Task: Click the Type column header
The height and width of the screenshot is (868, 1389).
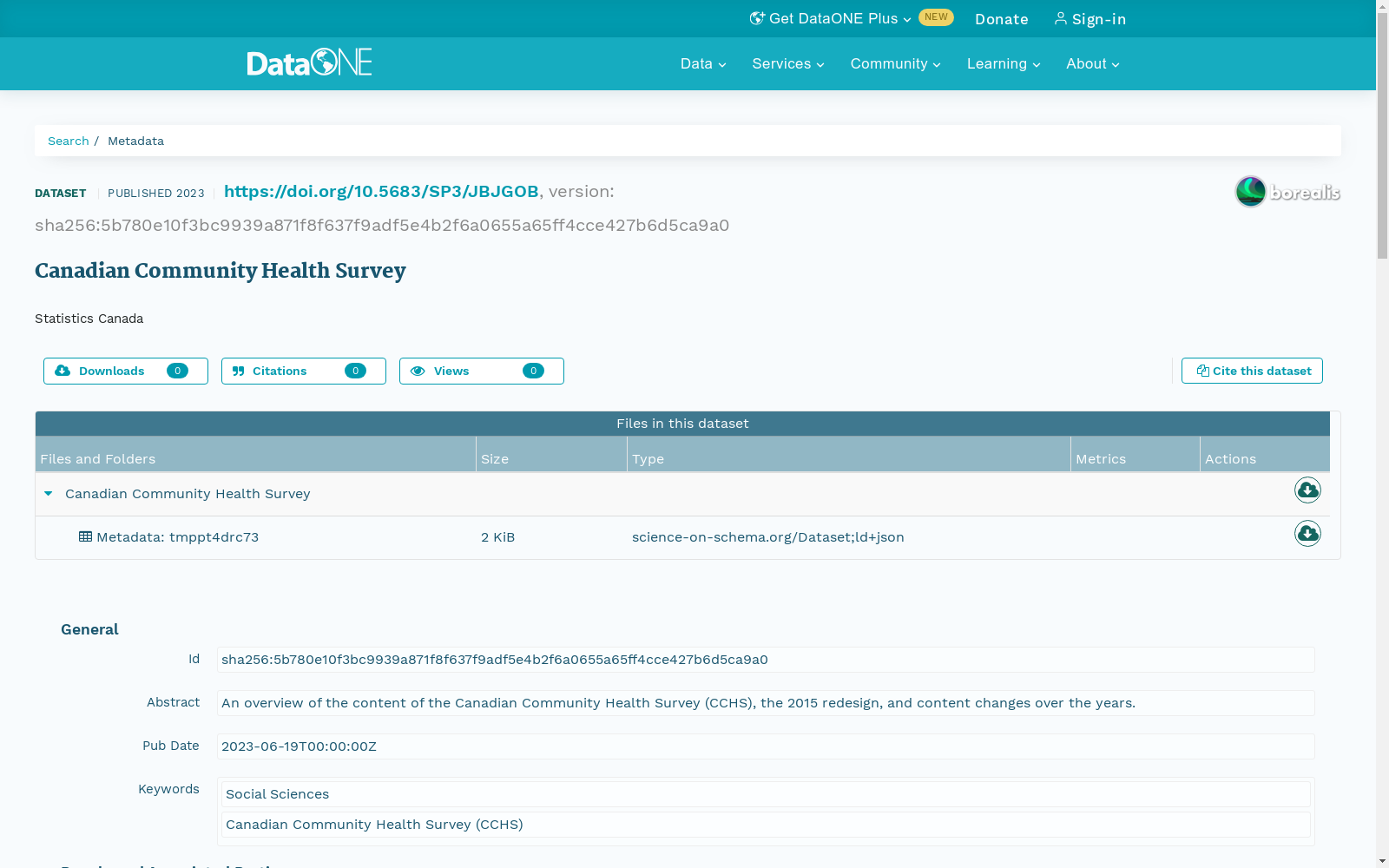Action: (x=849, y=454)
